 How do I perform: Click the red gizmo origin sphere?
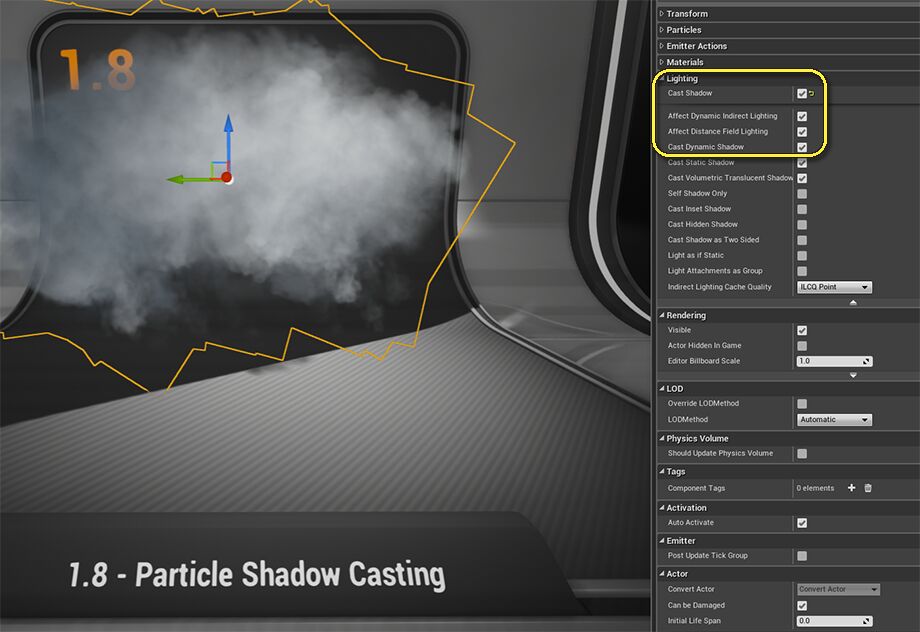[227, 177]
